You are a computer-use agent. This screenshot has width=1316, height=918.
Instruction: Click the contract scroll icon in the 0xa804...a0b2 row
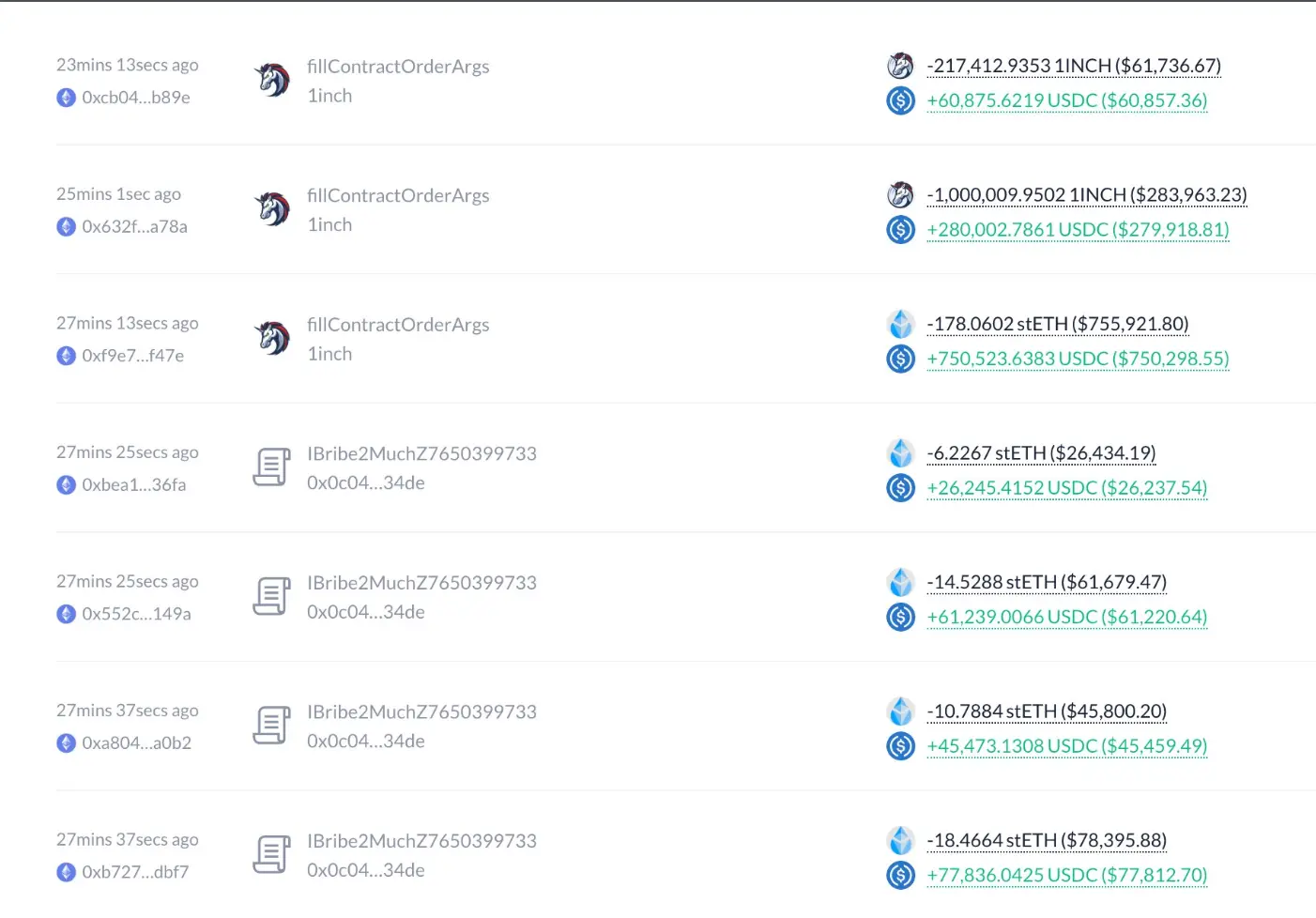click(271, 726)
